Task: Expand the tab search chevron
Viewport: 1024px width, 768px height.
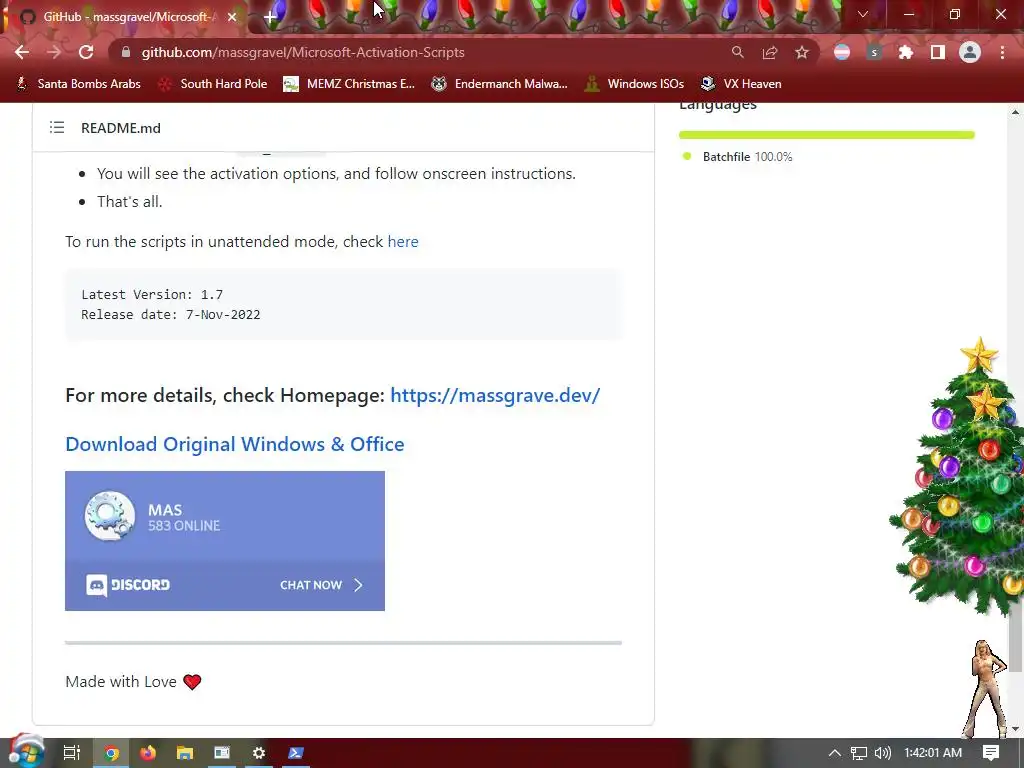Action: point(863,14)
